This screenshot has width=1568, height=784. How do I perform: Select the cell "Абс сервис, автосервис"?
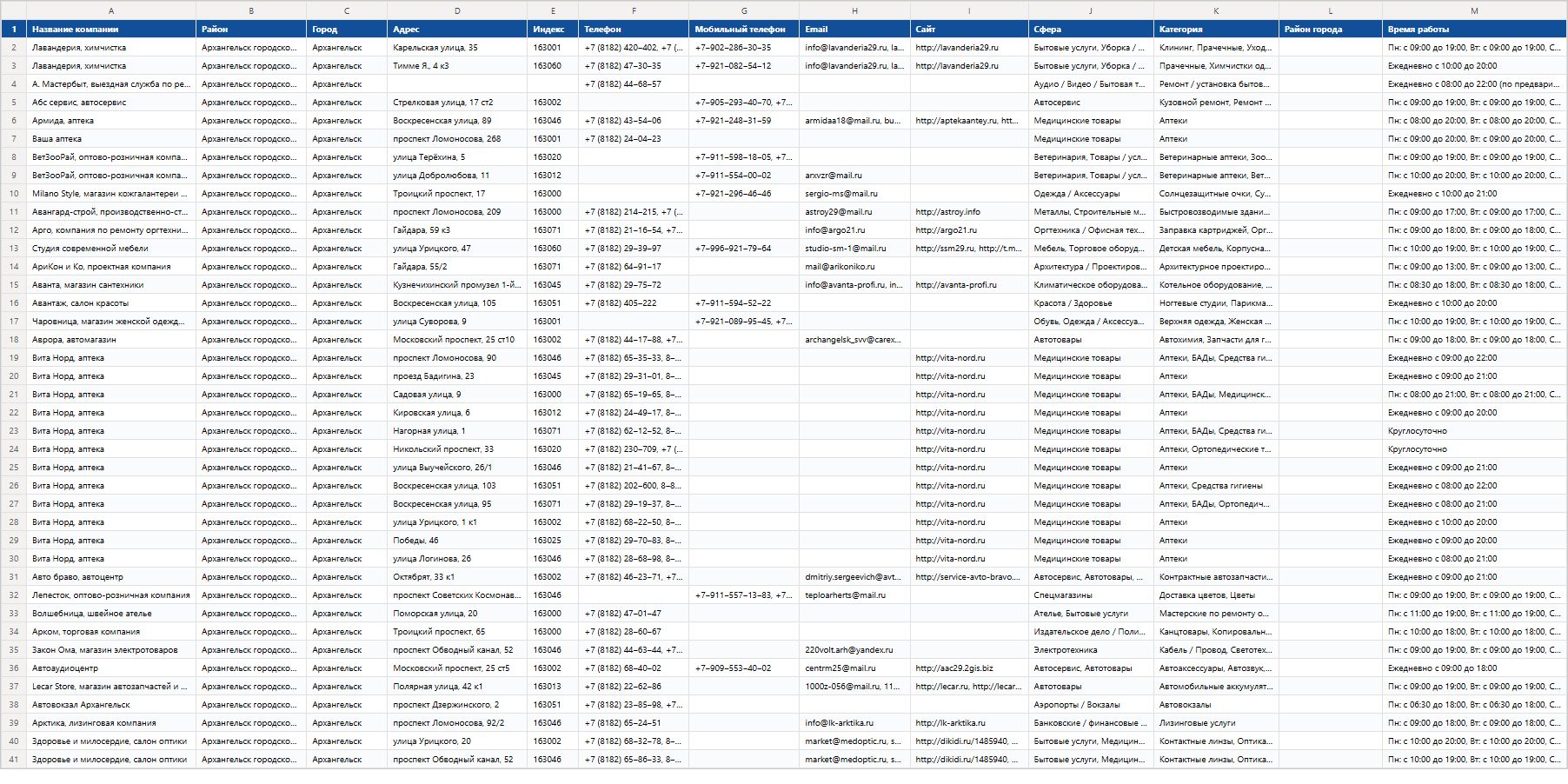pos(111,103)
